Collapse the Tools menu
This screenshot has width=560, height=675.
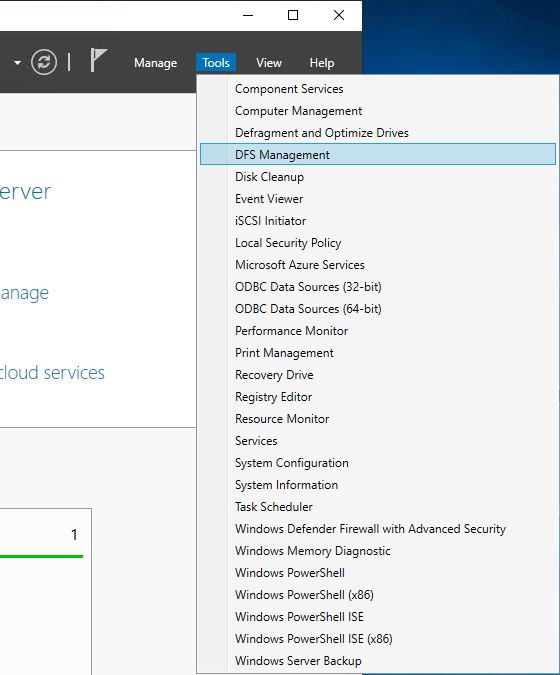click(x=216, y=63)
